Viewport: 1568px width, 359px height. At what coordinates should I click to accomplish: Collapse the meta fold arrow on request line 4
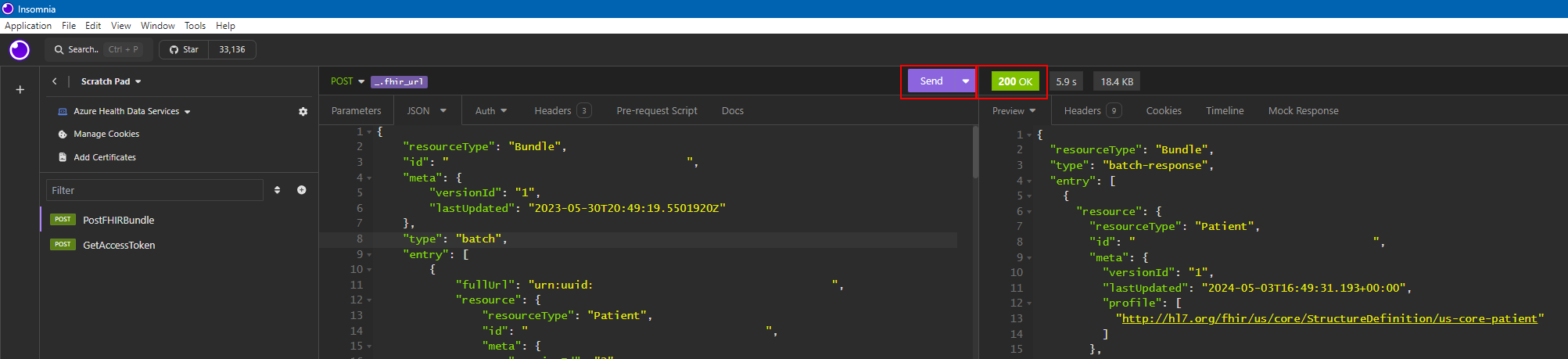pyautogui.click(x=369, y=178)
